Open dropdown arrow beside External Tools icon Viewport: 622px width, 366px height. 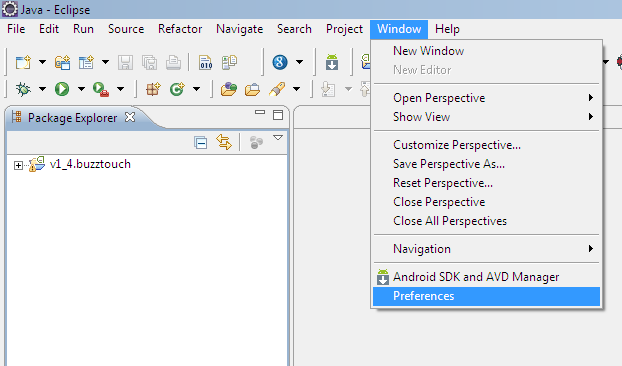coord(120,89)
